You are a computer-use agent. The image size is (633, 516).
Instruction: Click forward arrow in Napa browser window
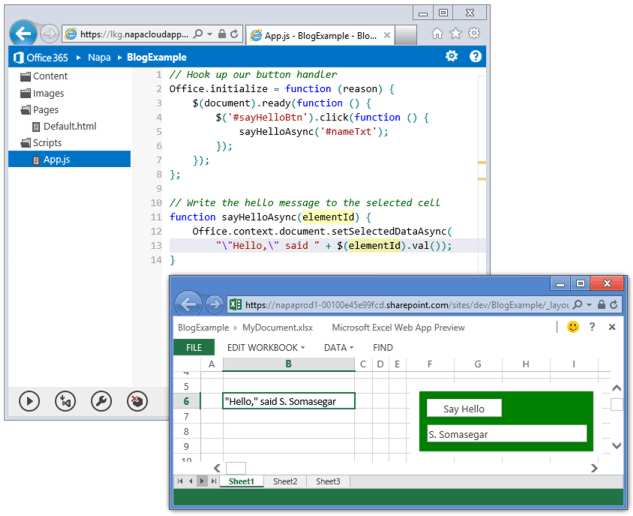point(50,34)
